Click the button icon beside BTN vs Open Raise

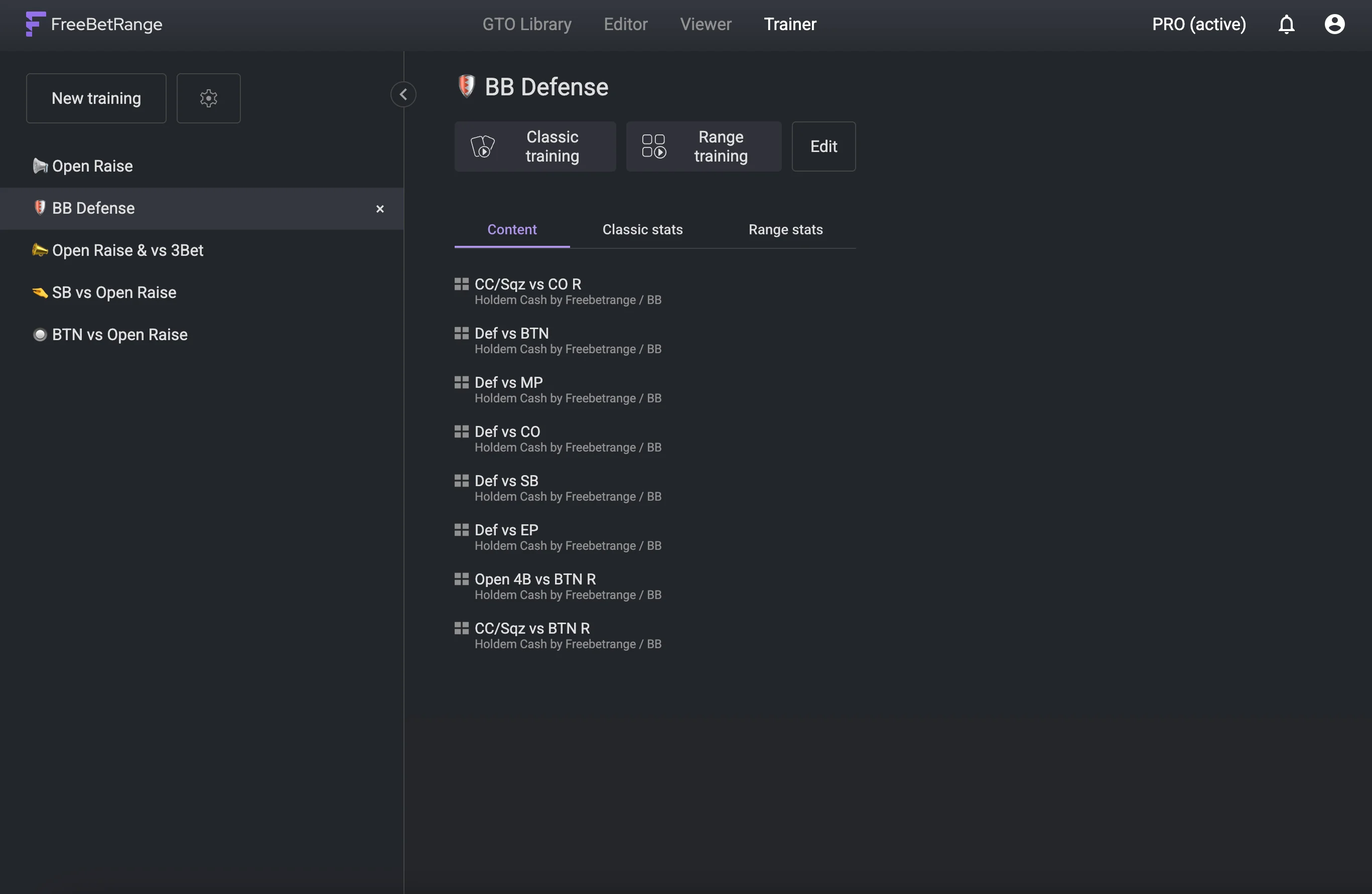click(40, 334)
